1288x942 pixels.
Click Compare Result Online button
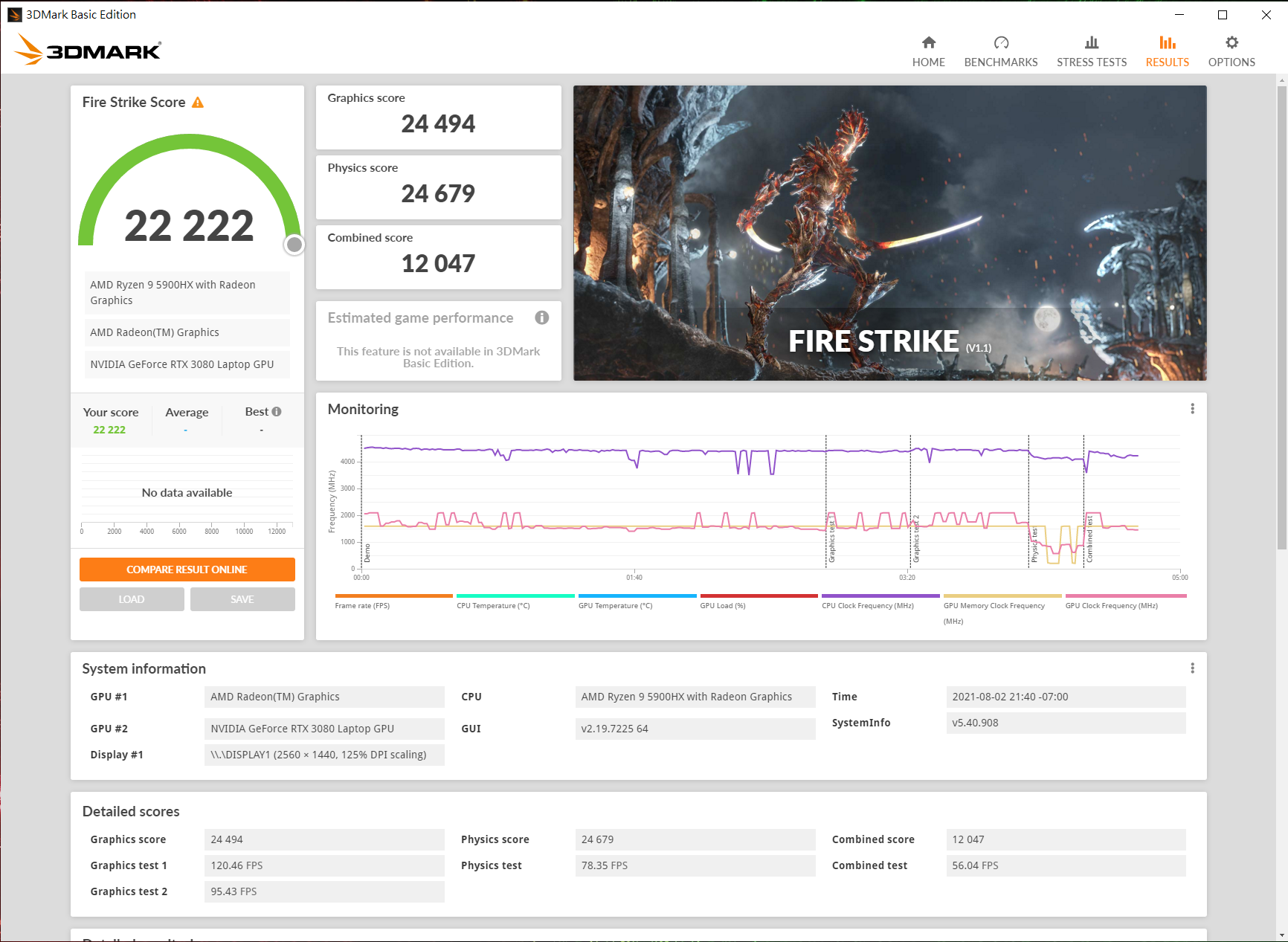click(187, 570)
